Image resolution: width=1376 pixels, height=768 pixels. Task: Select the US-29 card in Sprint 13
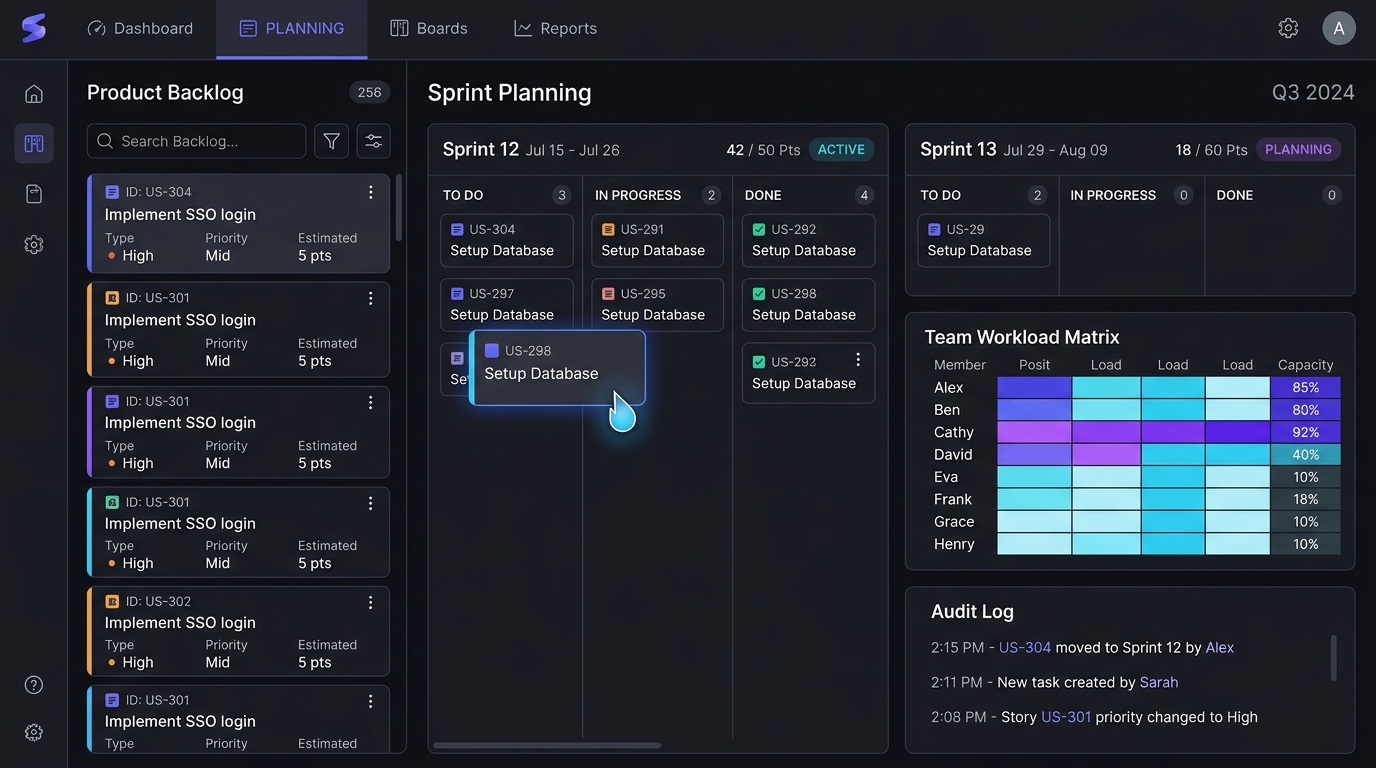pos(984,240)
